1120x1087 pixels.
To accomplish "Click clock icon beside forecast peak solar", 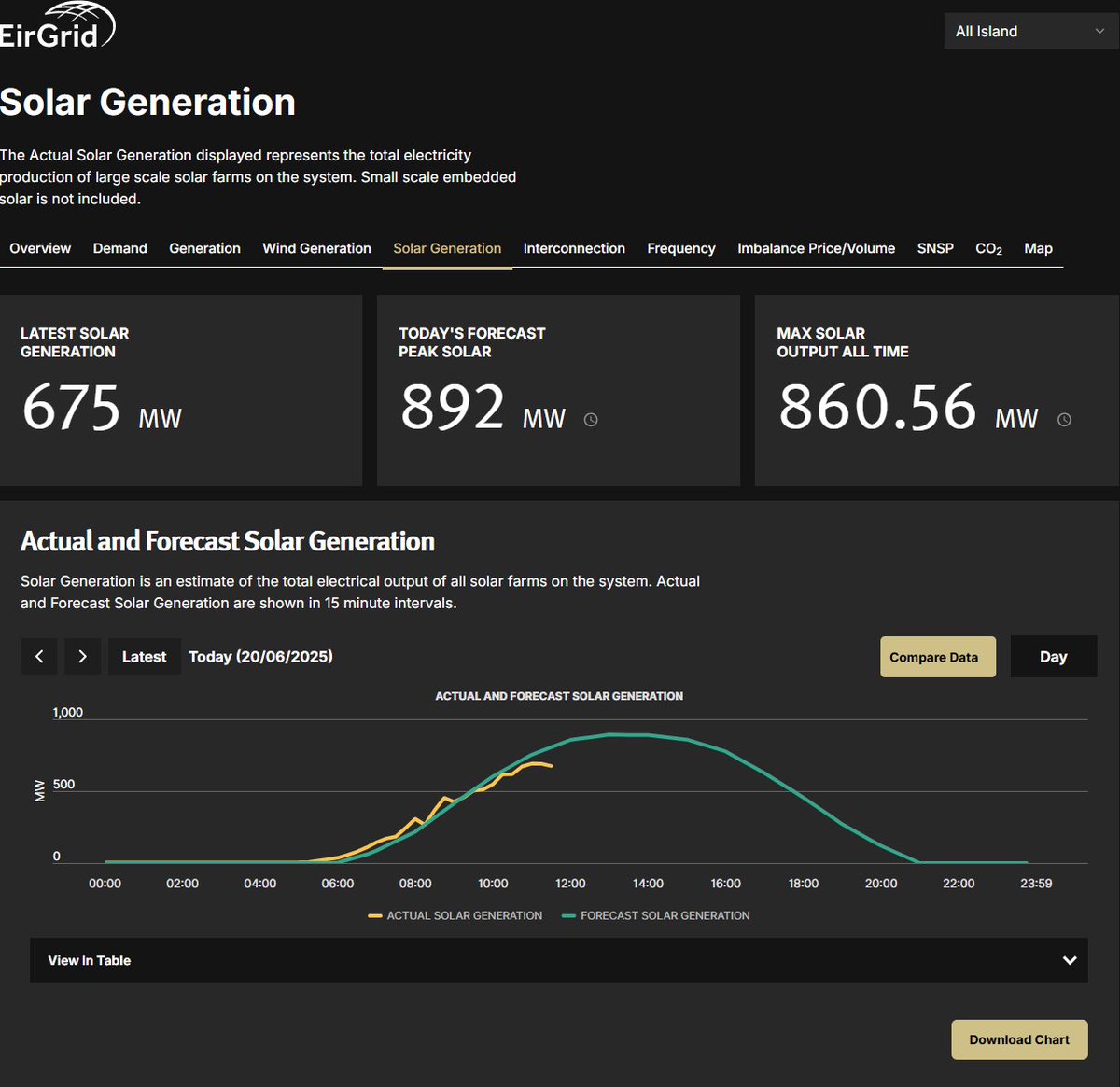I will [591, 420].
